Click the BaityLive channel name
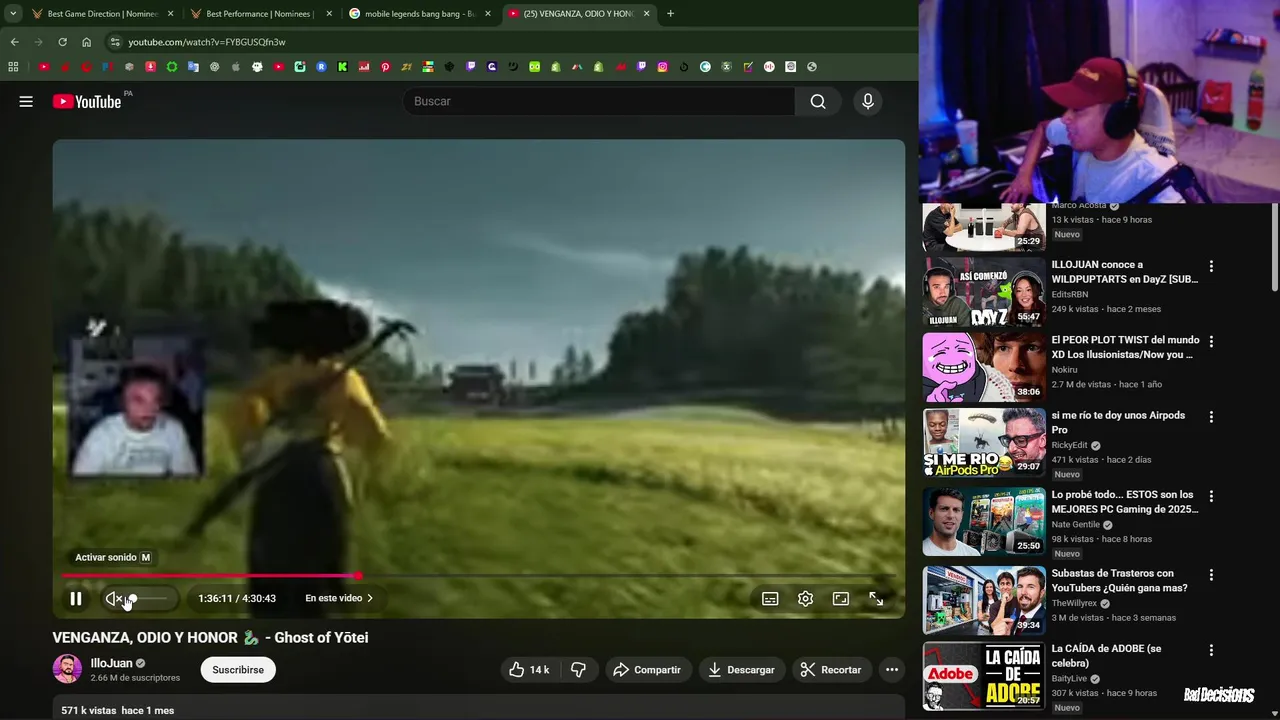1280x720 pixels. [1070, 678]
